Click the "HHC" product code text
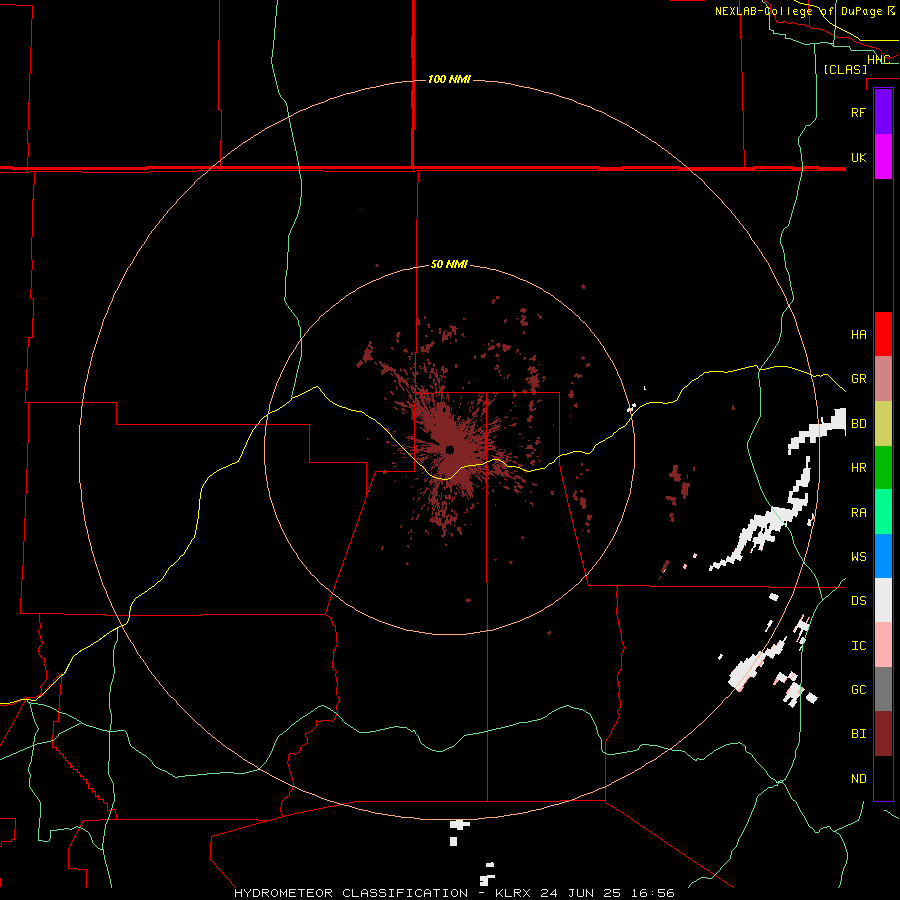The width and height of the screenshot is (900, 900). 878,60
